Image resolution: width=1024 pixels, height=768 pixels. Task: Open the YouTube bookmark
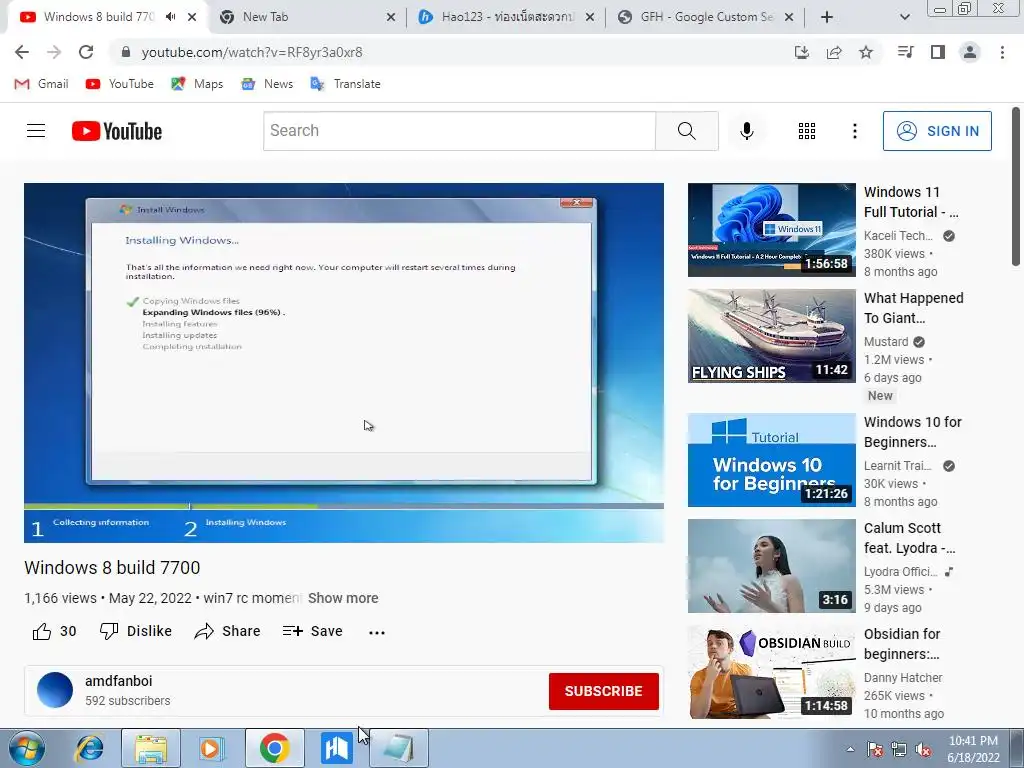click(x=120, y=84)
